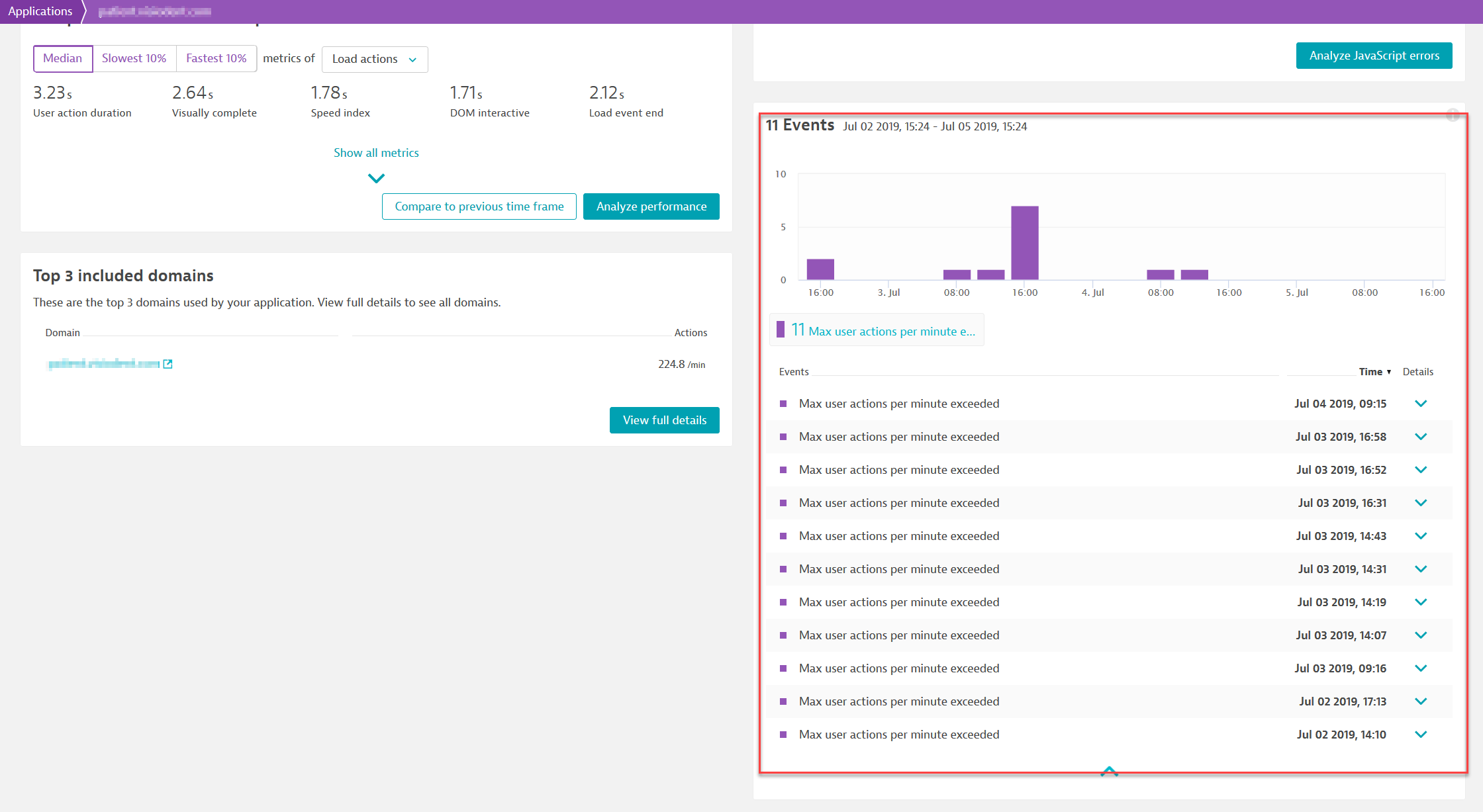Expand details for Jul 03 2019, 14:07 event

point(1421,635)
